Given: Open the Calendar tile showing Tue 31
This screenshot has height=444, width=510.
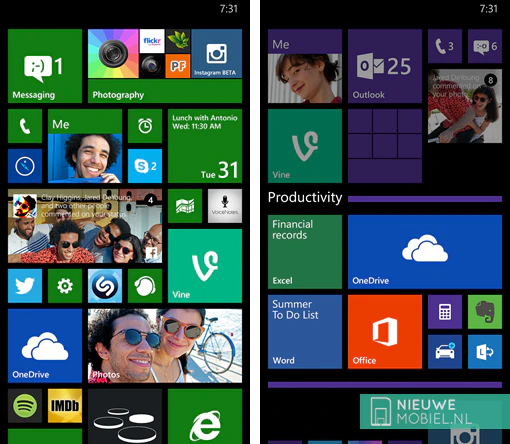Looking at the screenshot, I should 205,146.
